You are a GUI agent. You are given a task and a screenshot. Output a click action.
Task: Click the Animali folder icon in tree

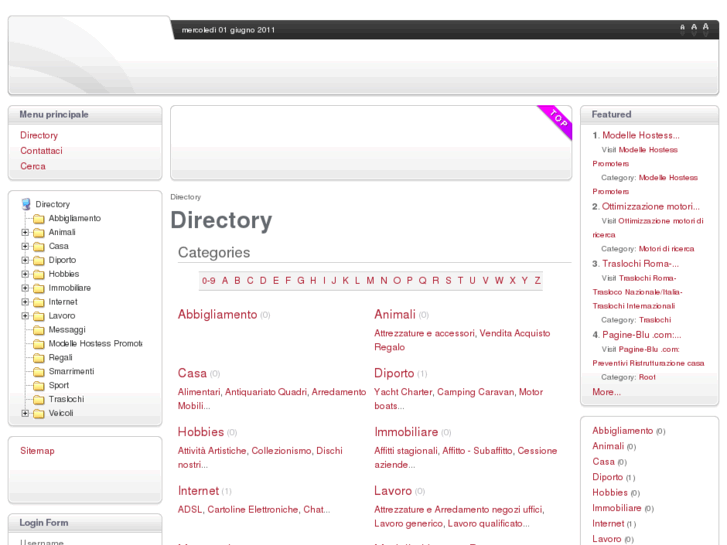(39, 232)
